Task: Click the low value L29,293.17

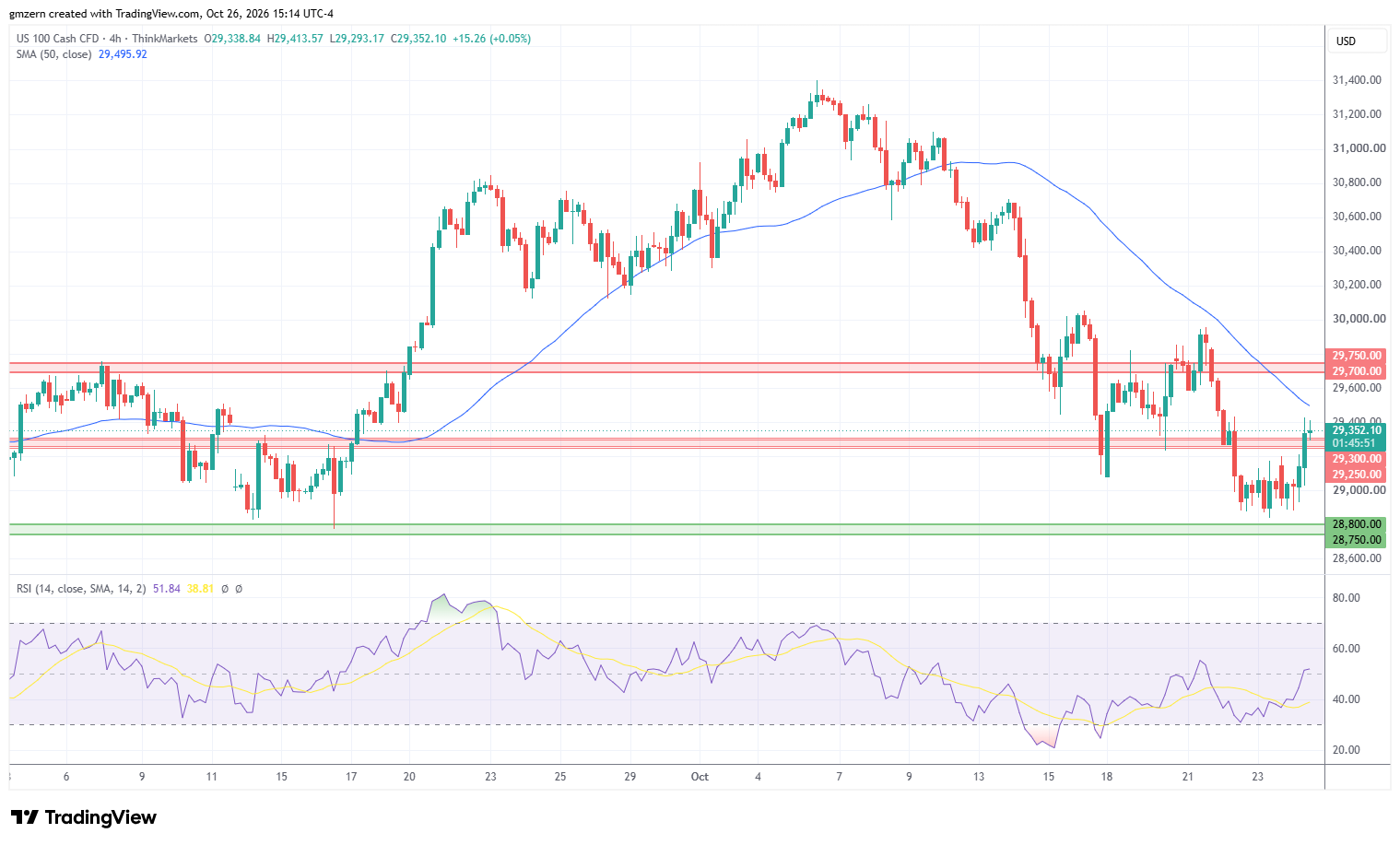Action: point(357,39)
